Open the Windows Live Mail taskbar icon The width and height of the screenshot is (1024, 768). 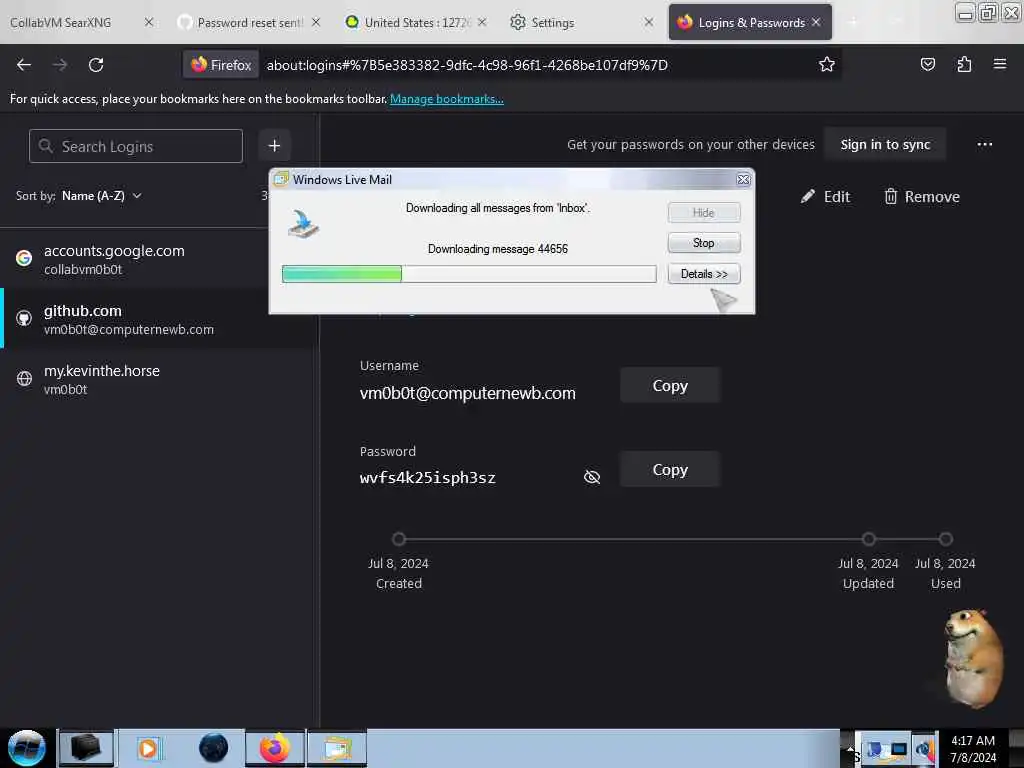click(337, 748)
